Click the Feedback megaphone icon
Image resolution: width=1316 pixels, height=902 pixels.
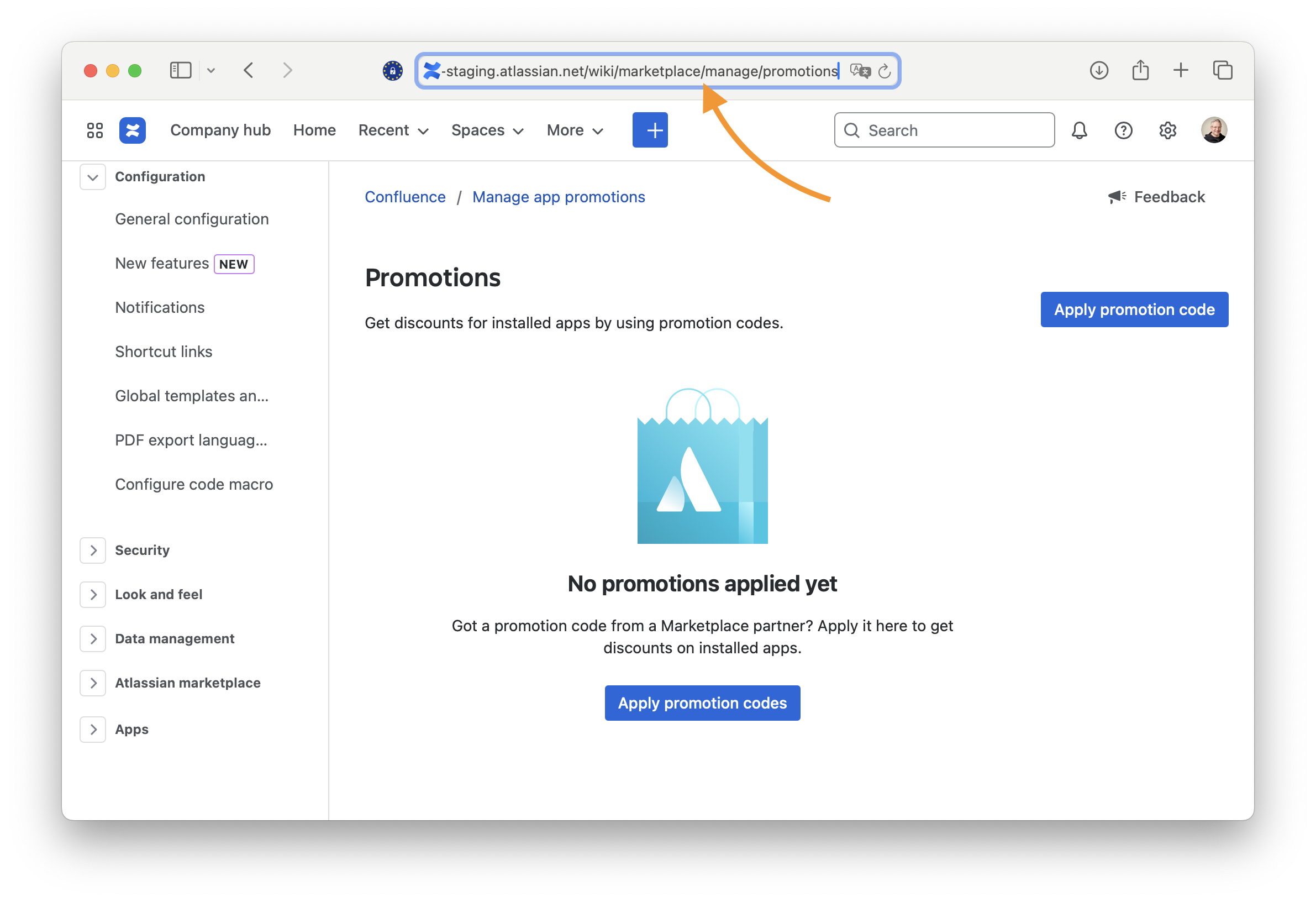pos(1117,197)
